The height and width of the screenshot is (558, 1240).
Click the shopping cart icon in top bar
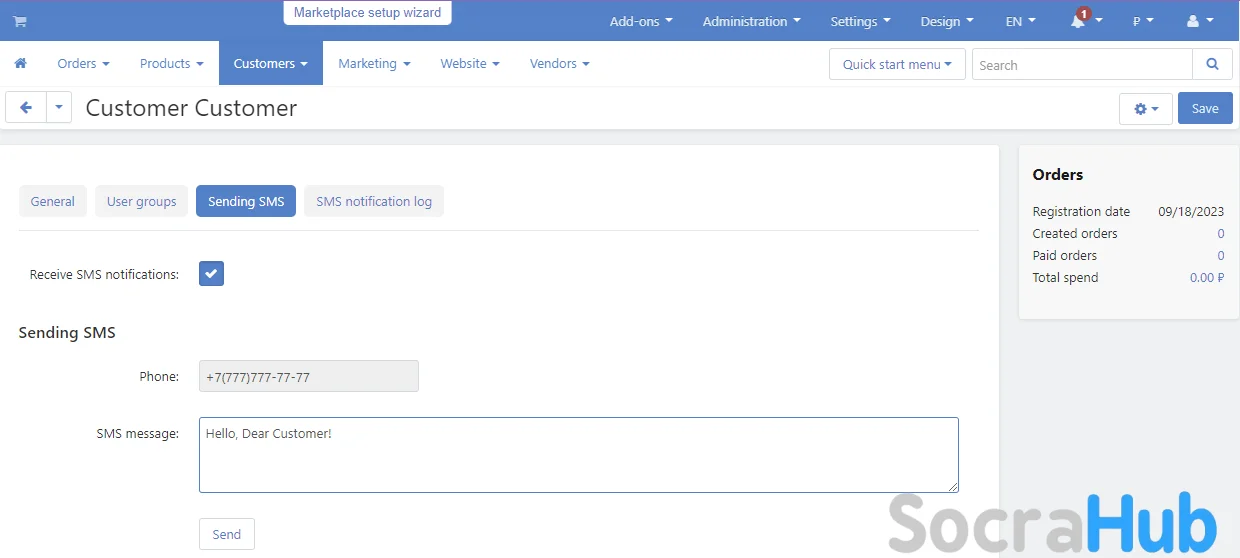(x=20, y=21)
